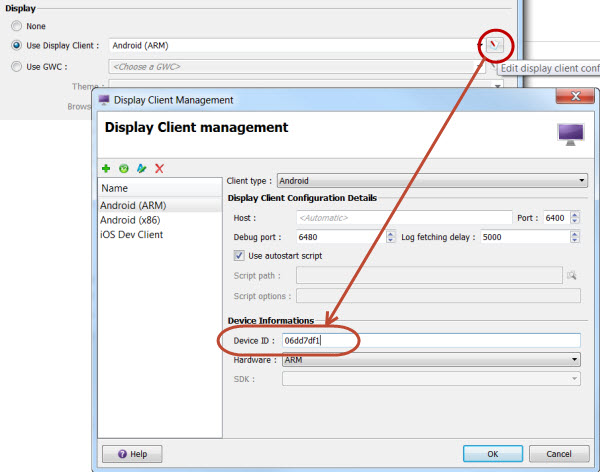This screenshot has width=600, height=472.
Task: Select iOS Dev Client in the list
Action: point(160,235)
